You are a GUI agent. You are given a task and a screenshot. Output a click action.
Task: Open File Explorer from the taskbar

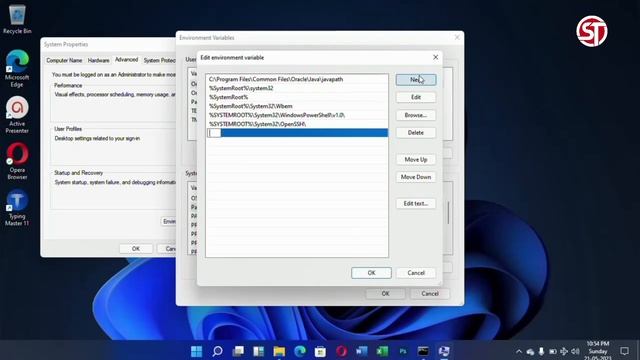point(279,351)
